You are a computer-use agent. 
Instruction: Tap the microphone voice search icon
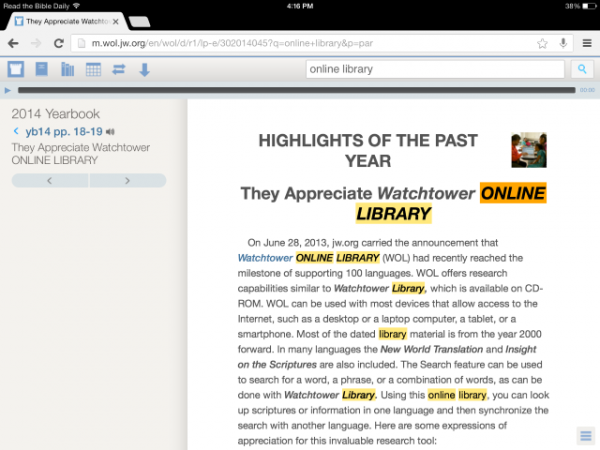coord(564,43)
